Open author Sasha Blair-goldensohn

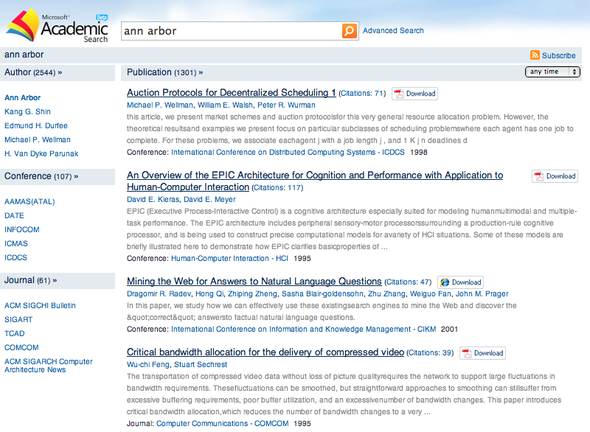click(322, 294)
